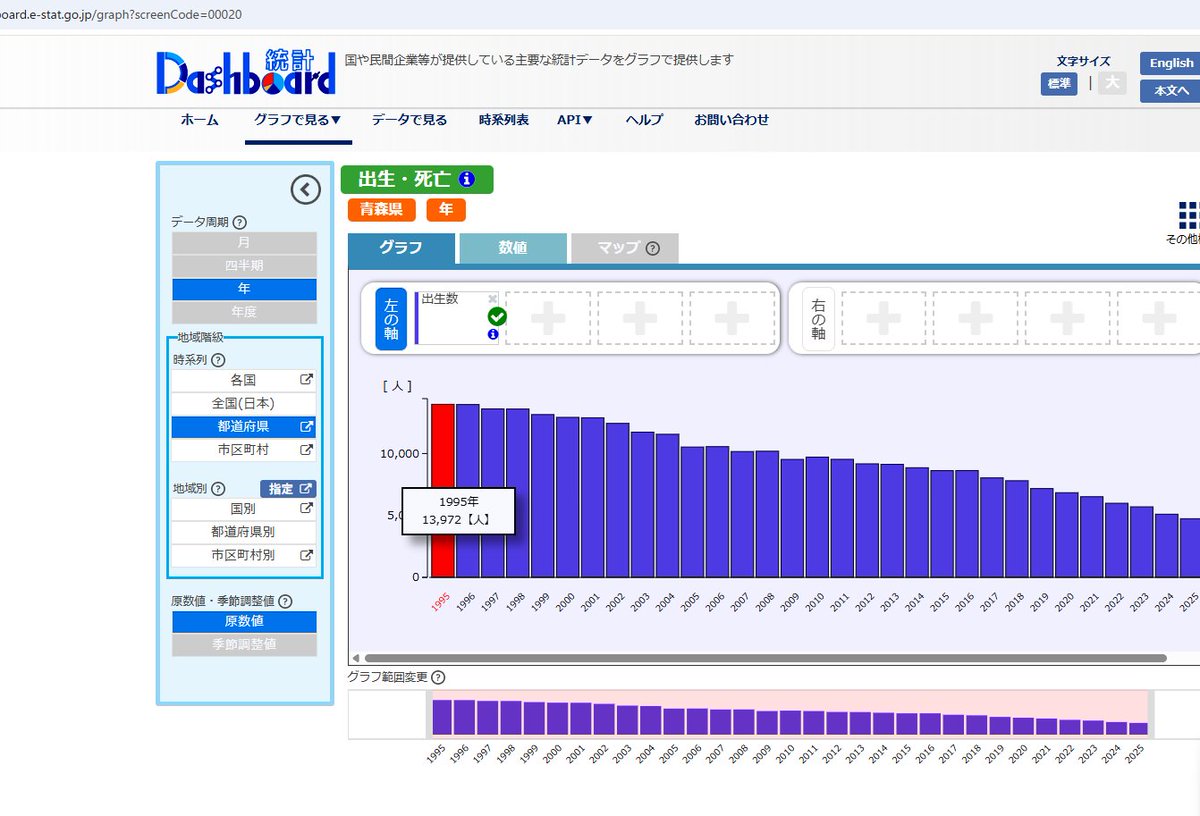This screenshot has height=816, width=1200.
Task: Jump to 本文へ main content
Action: pyautogui.click(x=1171, y=91)
